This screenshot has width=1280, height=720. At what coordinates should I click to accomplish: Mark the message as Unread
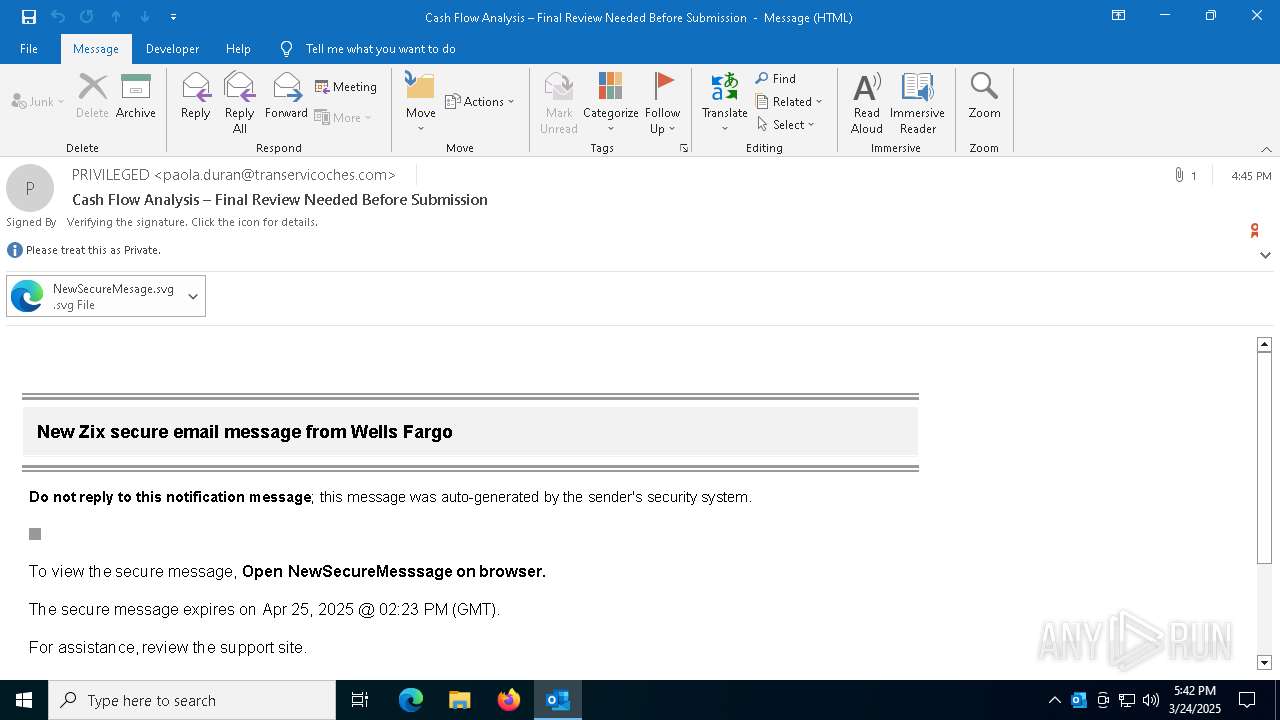pyautogui.click(x=558, y=103)
